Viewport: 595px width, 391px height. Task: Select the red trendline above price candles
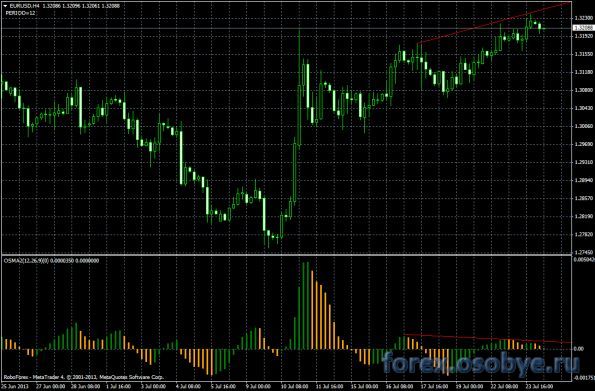[x=493, y=23]
